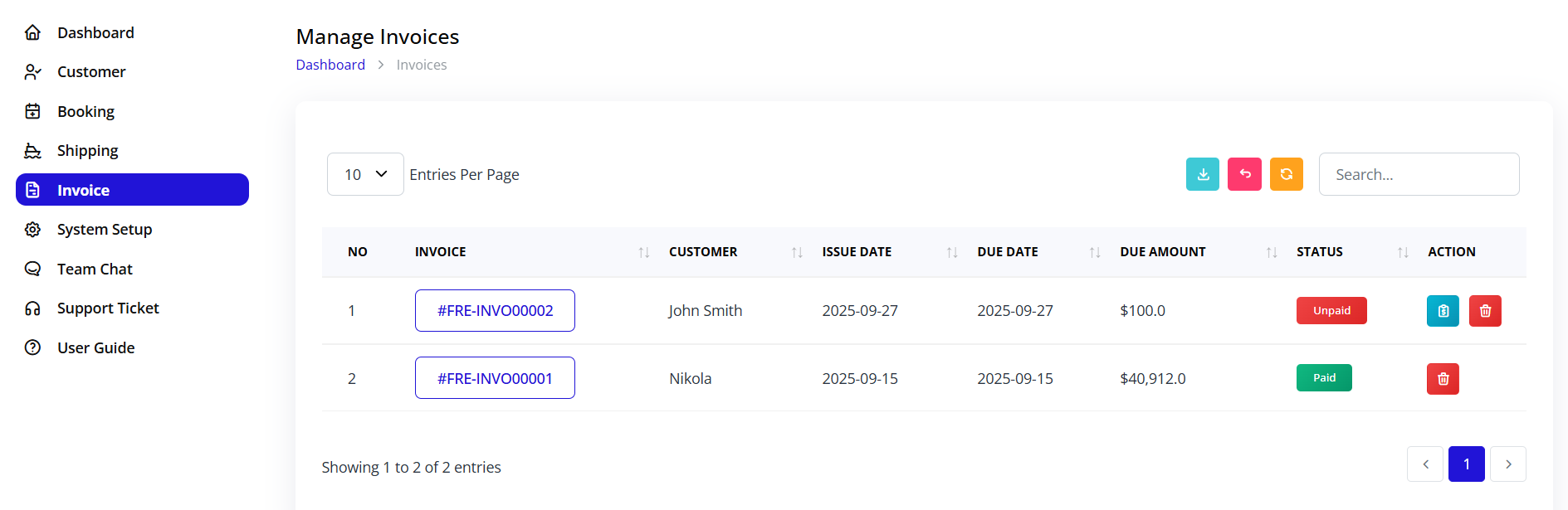Delete the Nikola invoice with trash icon

click(x=1443, y=379)
